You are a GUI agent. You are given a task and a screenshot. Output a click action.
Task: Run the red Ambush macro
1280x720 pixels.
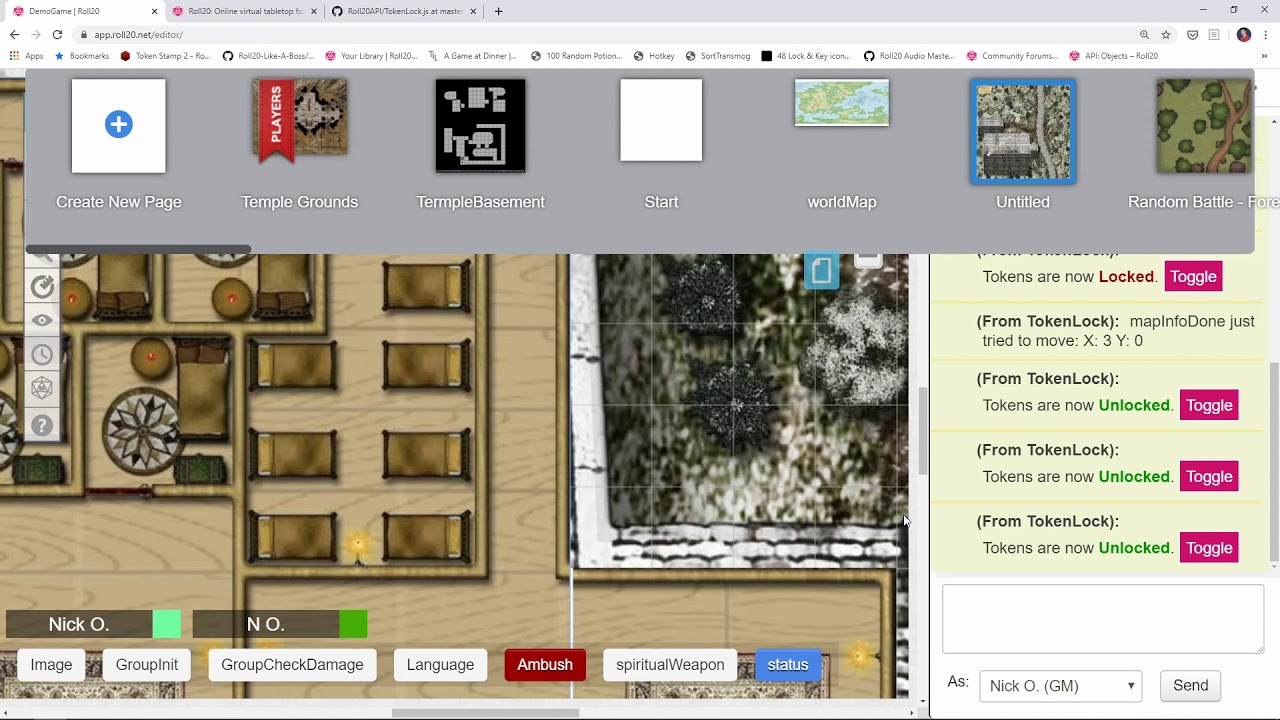[x=545, y=665]
